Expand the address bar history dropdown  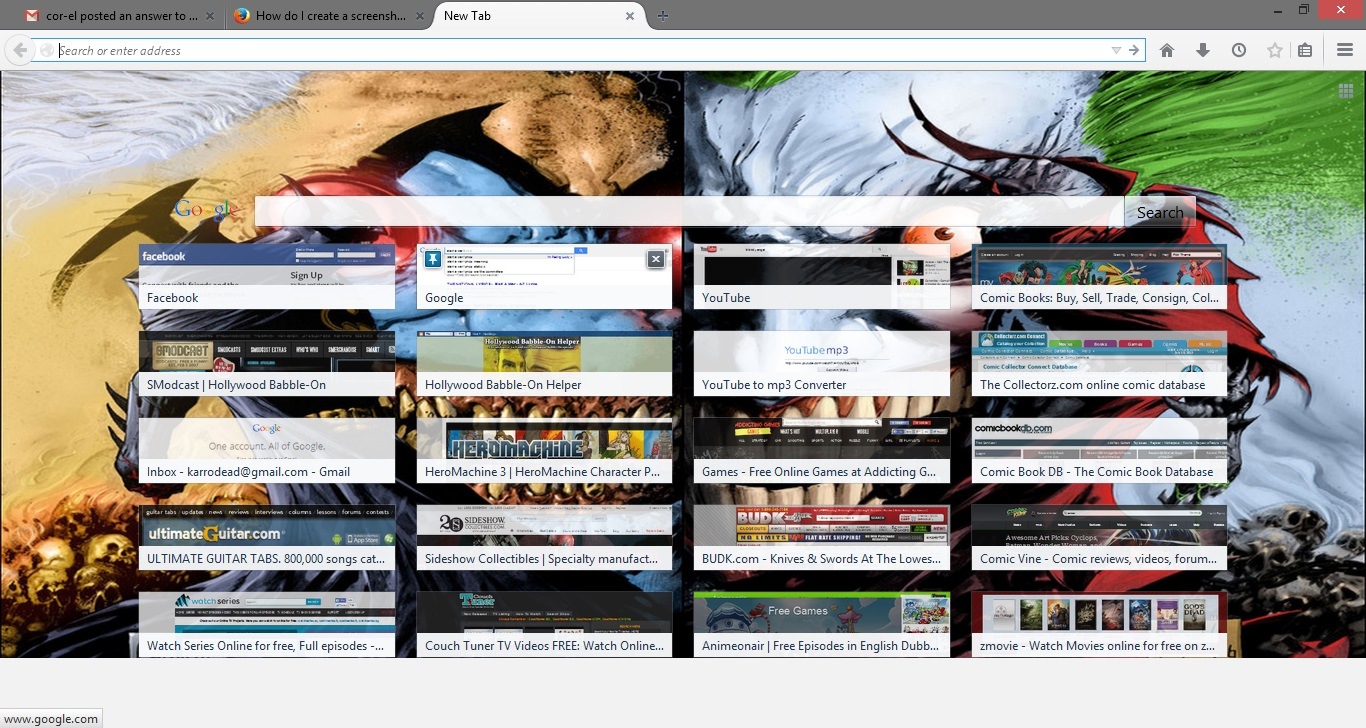tap(1116, 50)
